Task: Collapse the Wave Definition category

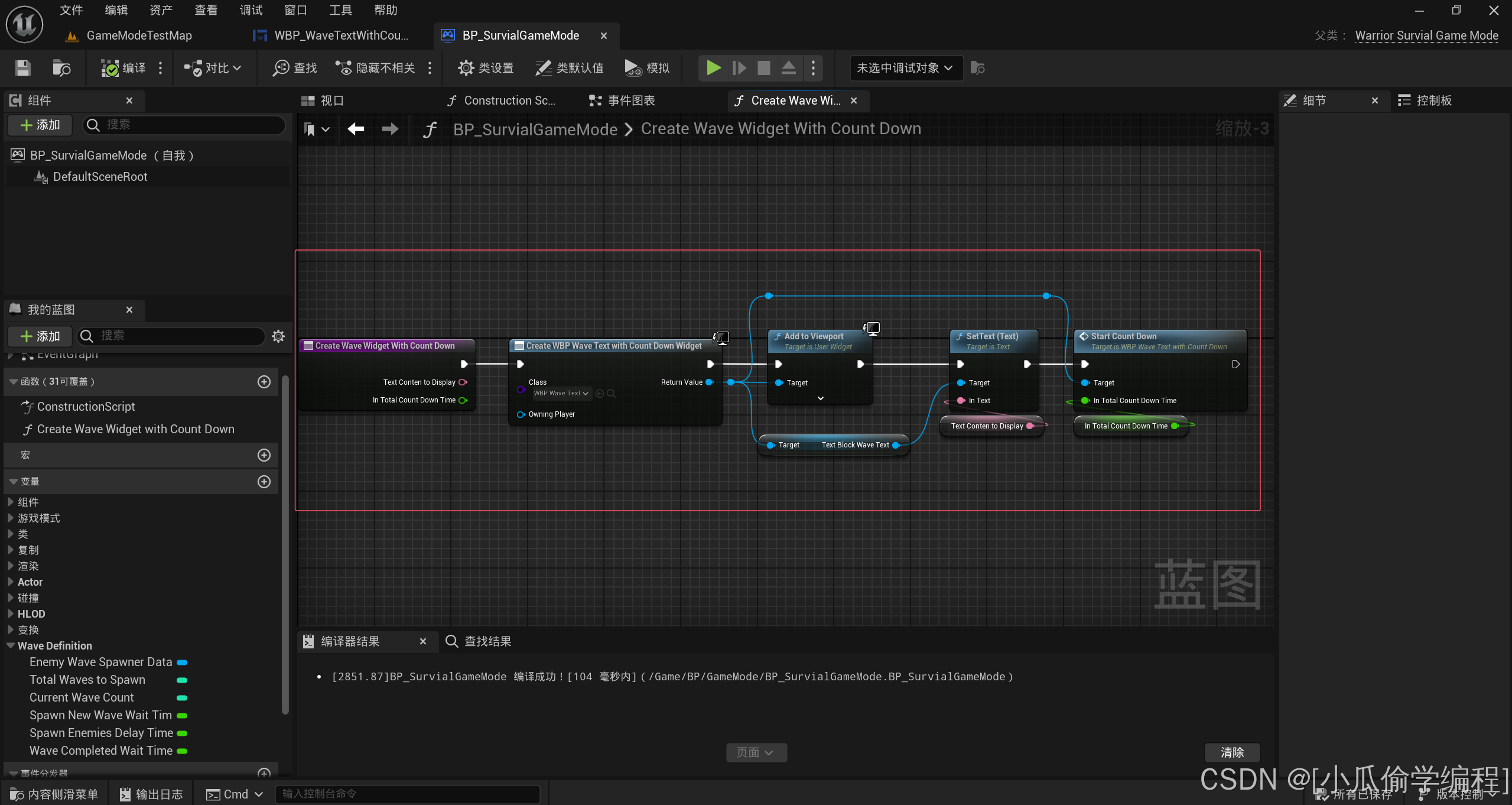Action: [11, 645]
